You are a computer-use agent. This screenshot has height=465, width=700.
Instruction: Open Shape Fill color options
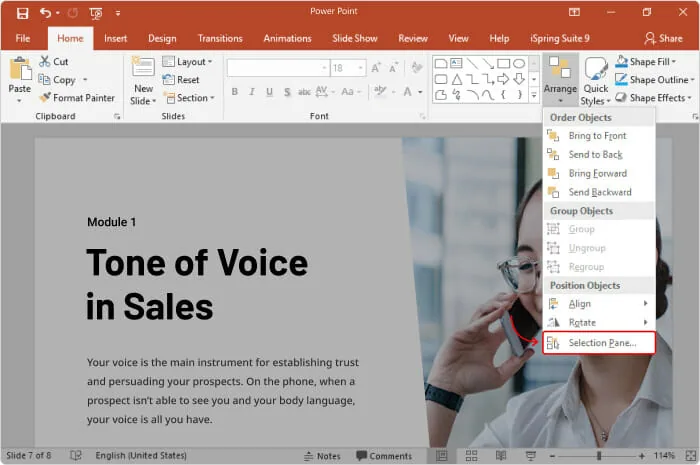(x=646, y=62)
